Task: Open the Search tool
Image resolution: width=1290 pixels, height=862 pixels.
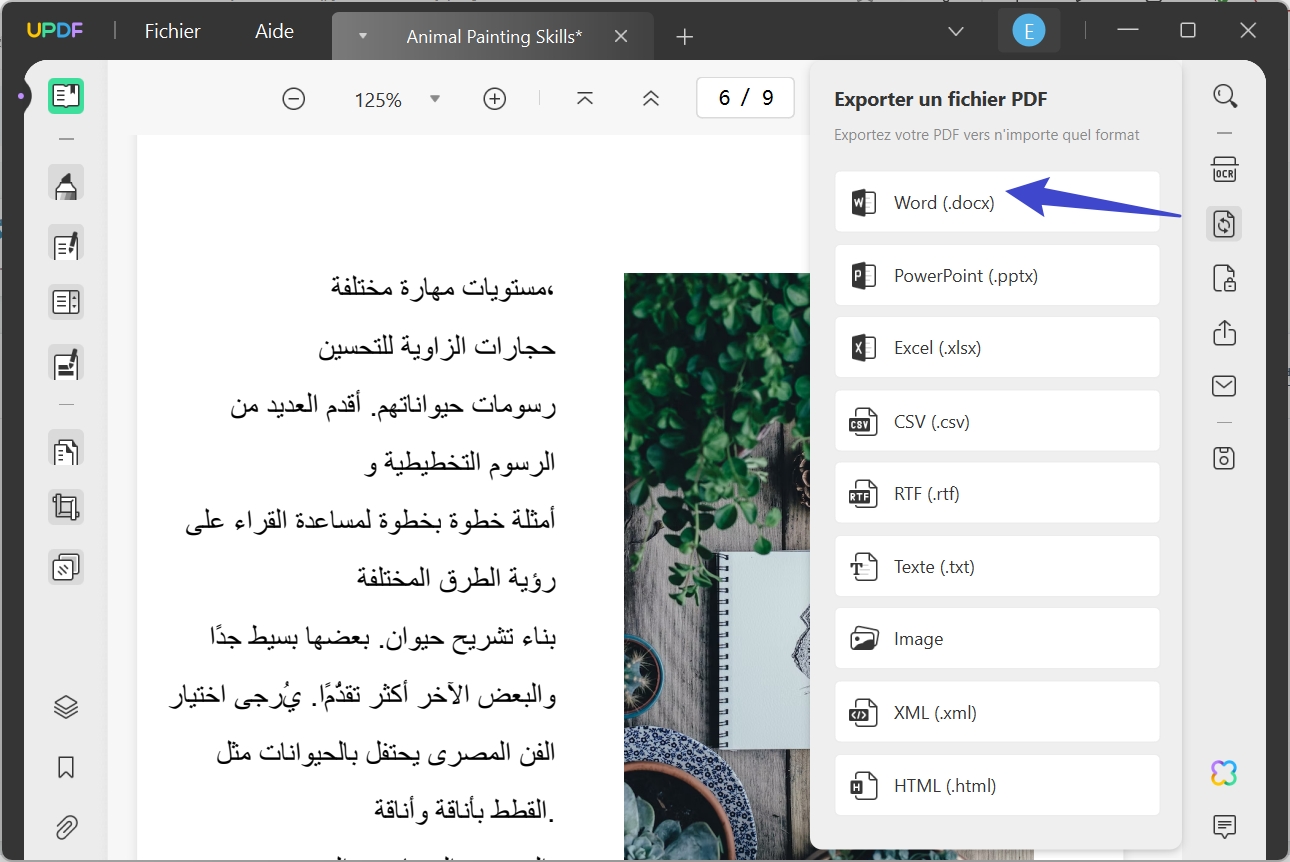Action: pyautogui.click(x=1224, y=96)
